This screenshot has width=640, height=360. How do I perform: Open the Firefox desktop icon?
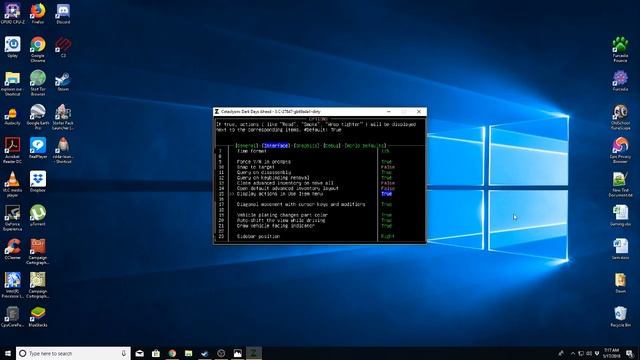point(38,13)
